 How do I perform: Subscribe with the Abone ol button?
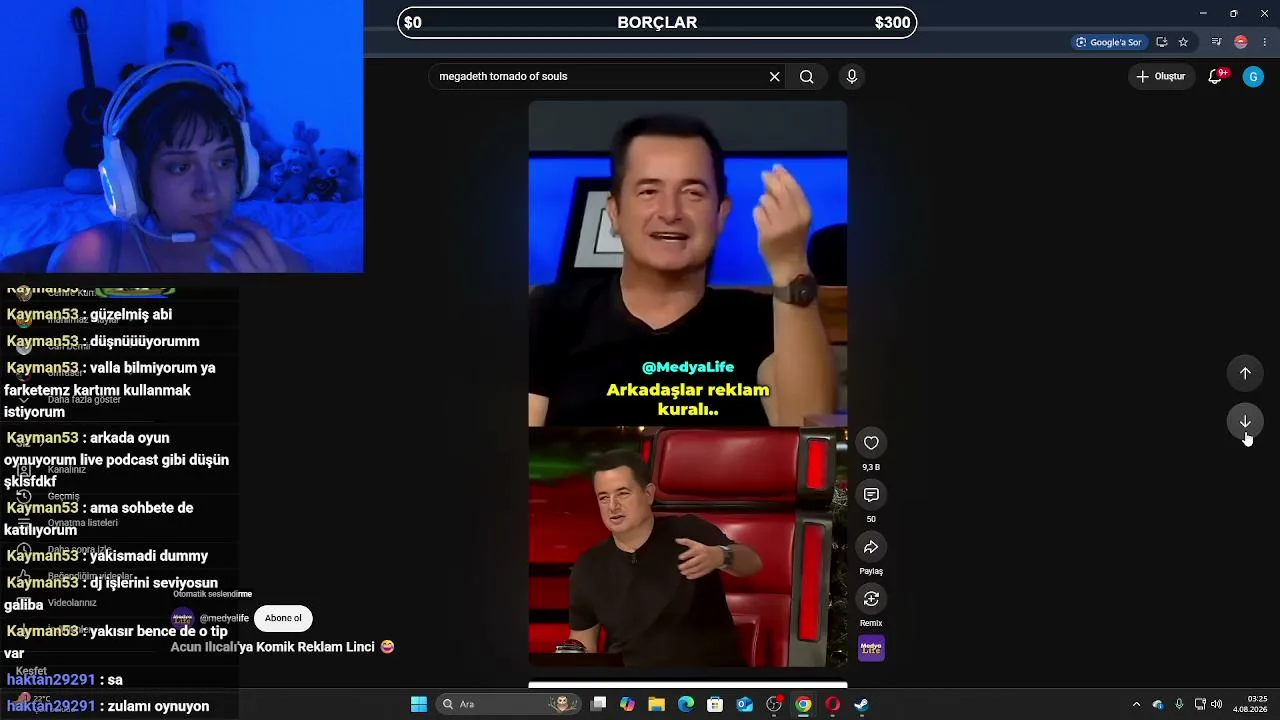coord(283,618)
